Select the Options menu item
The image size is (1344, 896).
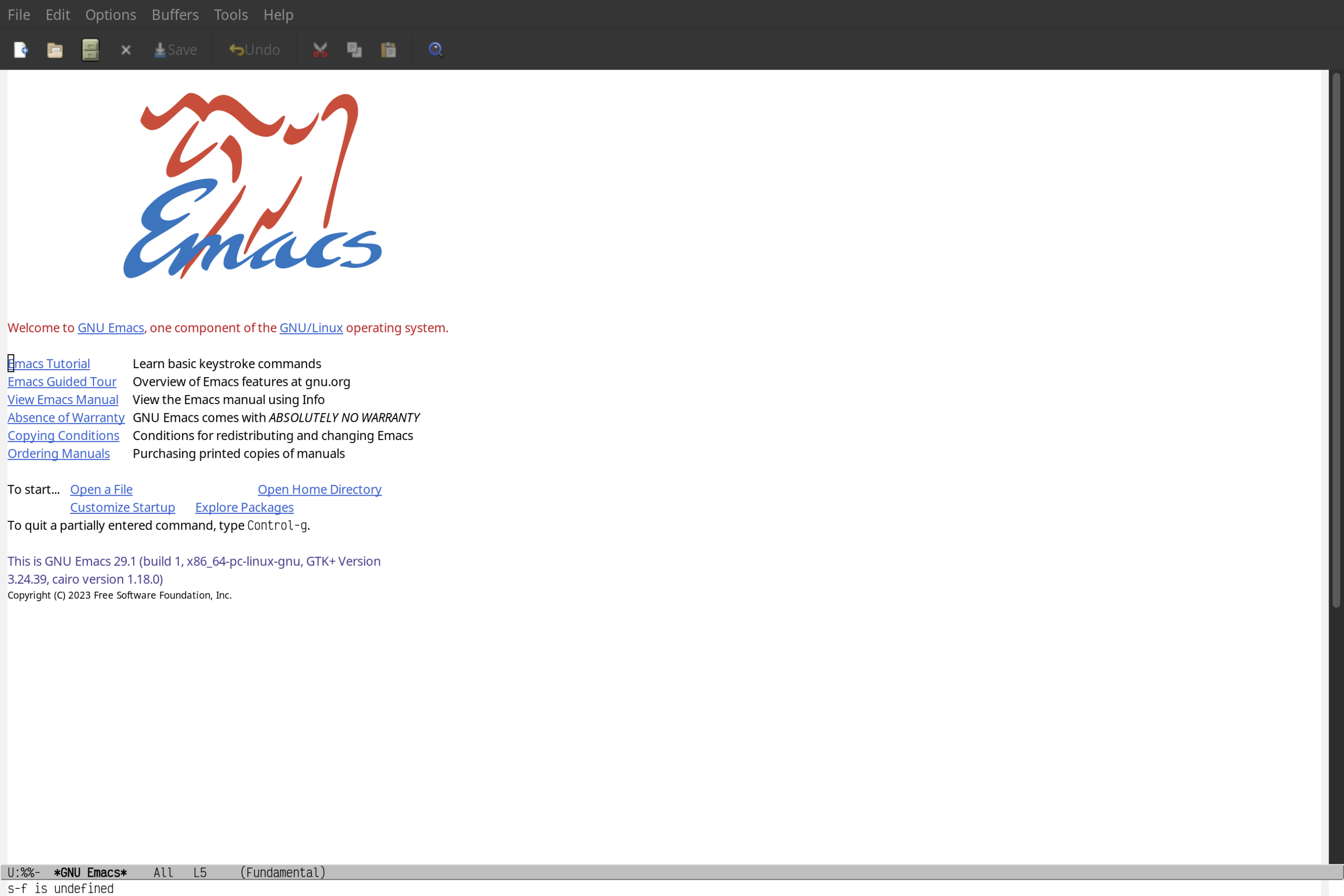click(x=110, y=14)
